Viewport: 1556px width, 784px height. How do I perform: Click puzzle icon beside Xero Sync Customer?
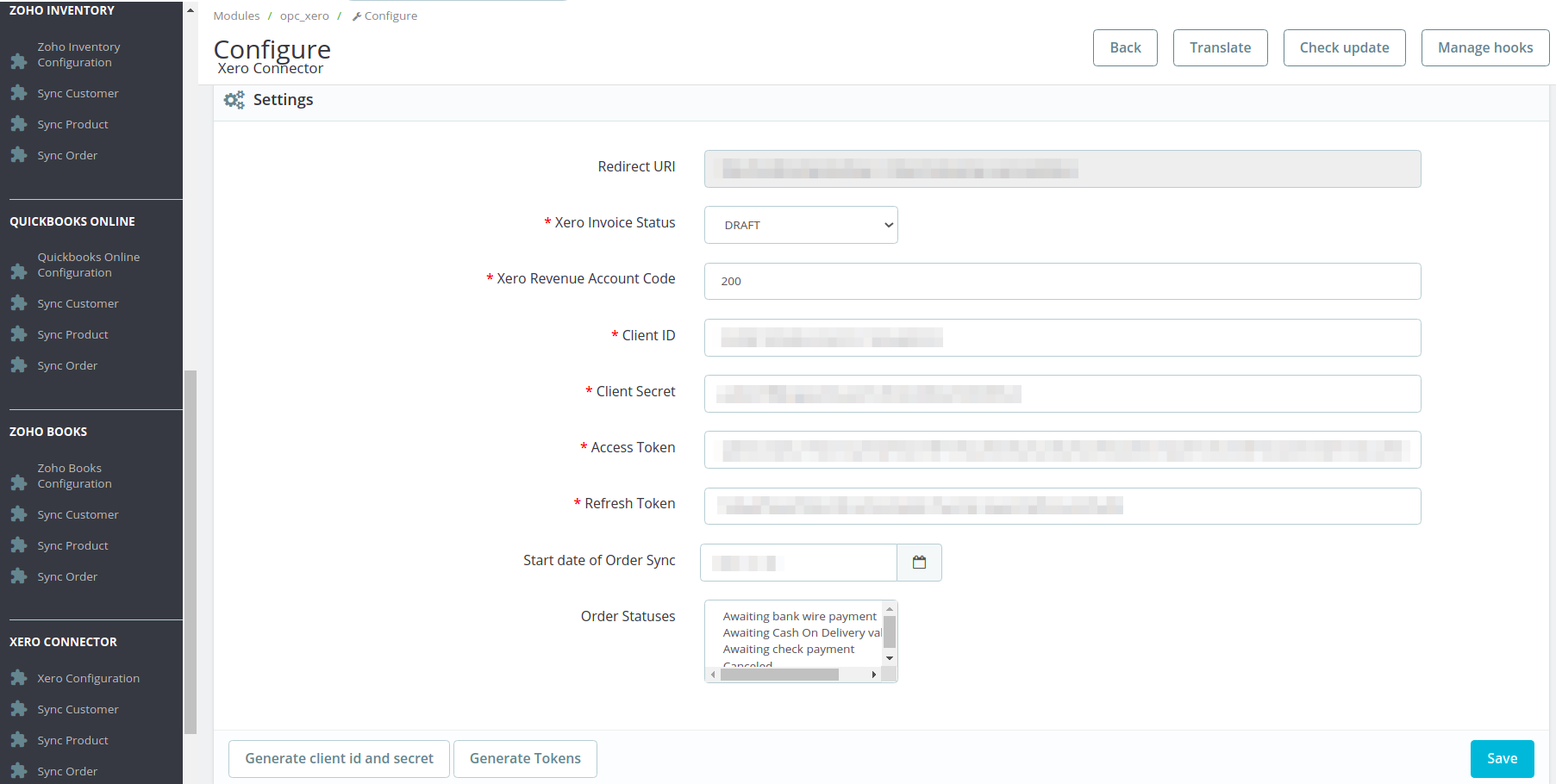pyautogui.click(x=19, y=709)
